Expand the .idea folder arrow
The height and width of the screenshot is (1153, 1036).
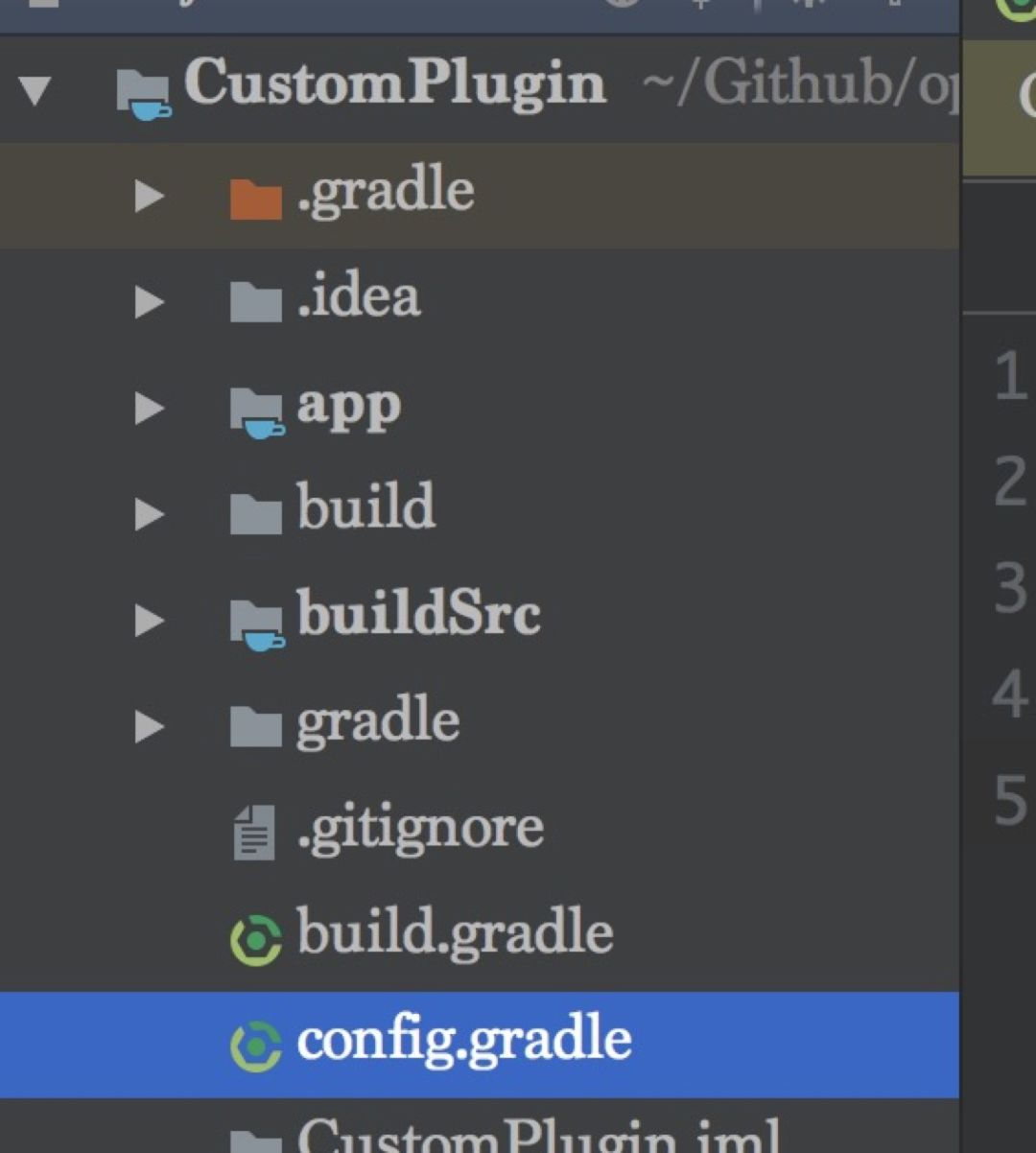pyautogui.click(x=149, y=302)
